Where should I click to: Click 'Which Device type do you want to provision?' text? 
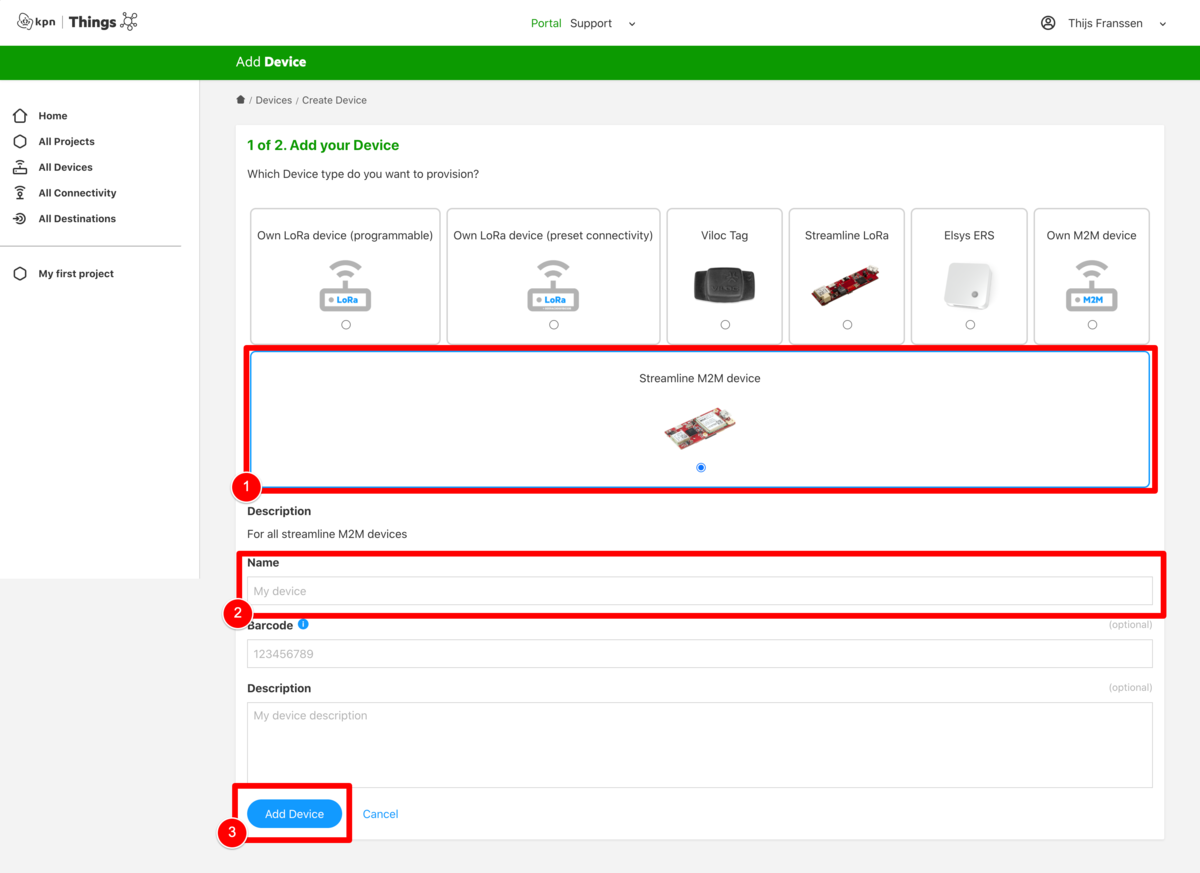click(x=363, y=174)
